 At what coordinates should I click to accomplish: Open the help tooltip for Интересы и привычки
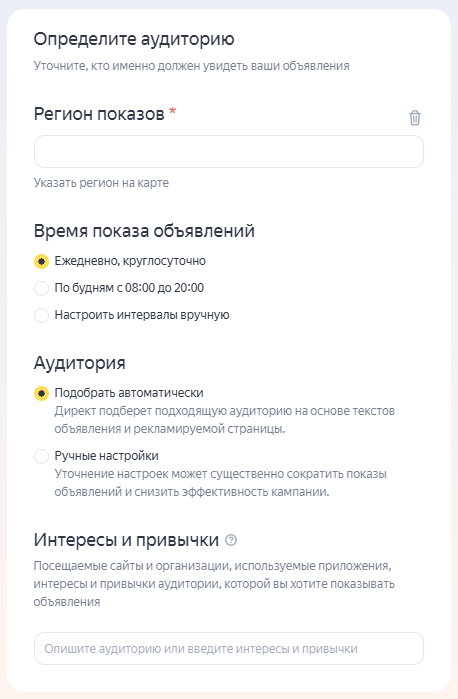tap(231, 540)
